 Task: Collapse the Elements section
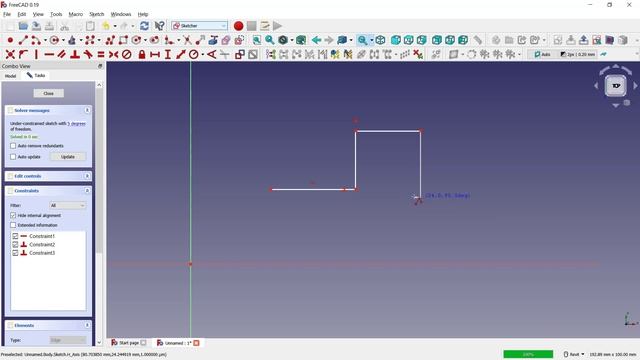pyautogui.click(x=87, y=325)
